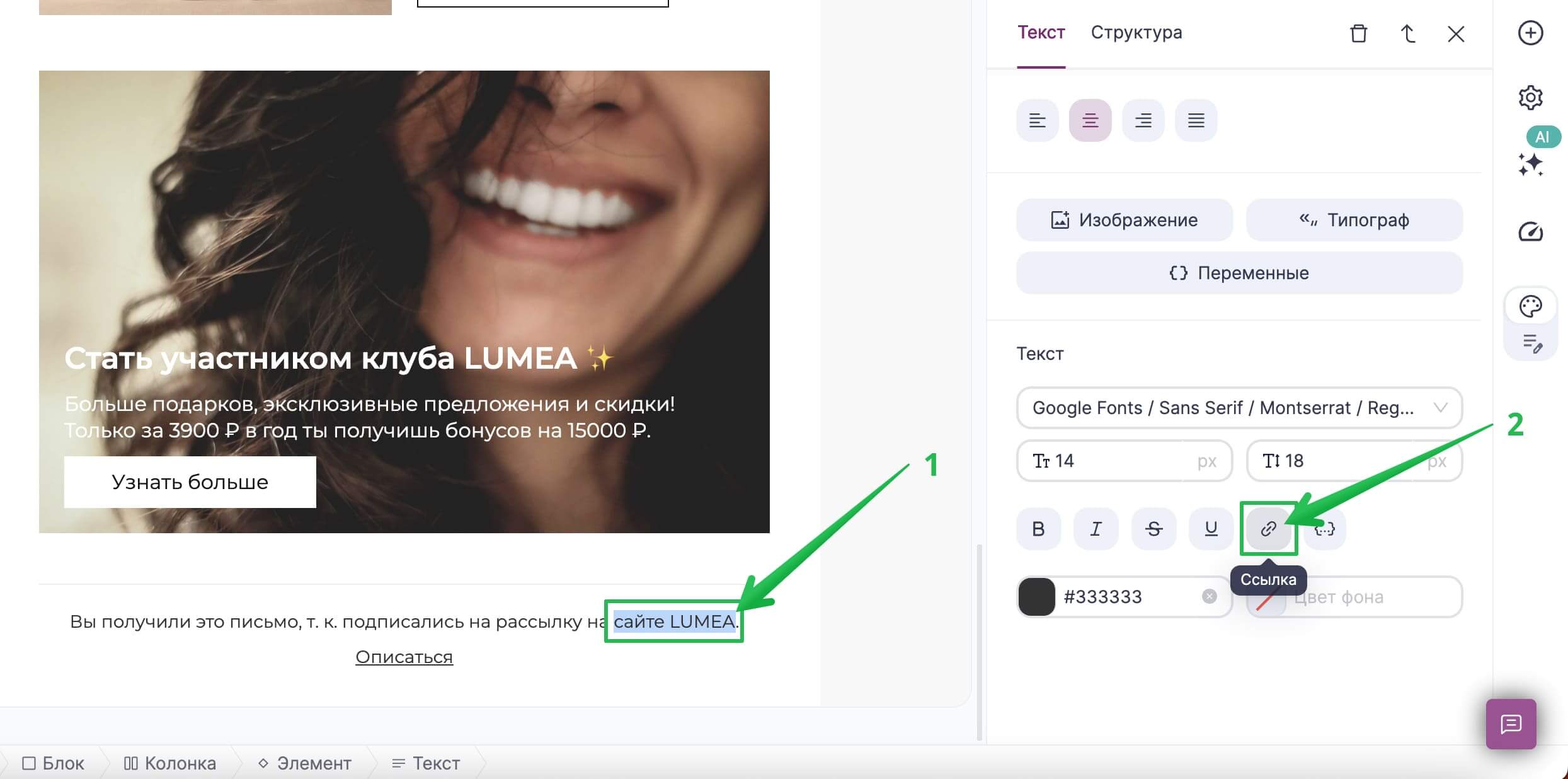The width and height of the screenshot is (1568, 779).
Task: Select the Колонка breadcrumb
Action: tap(170, 763)
